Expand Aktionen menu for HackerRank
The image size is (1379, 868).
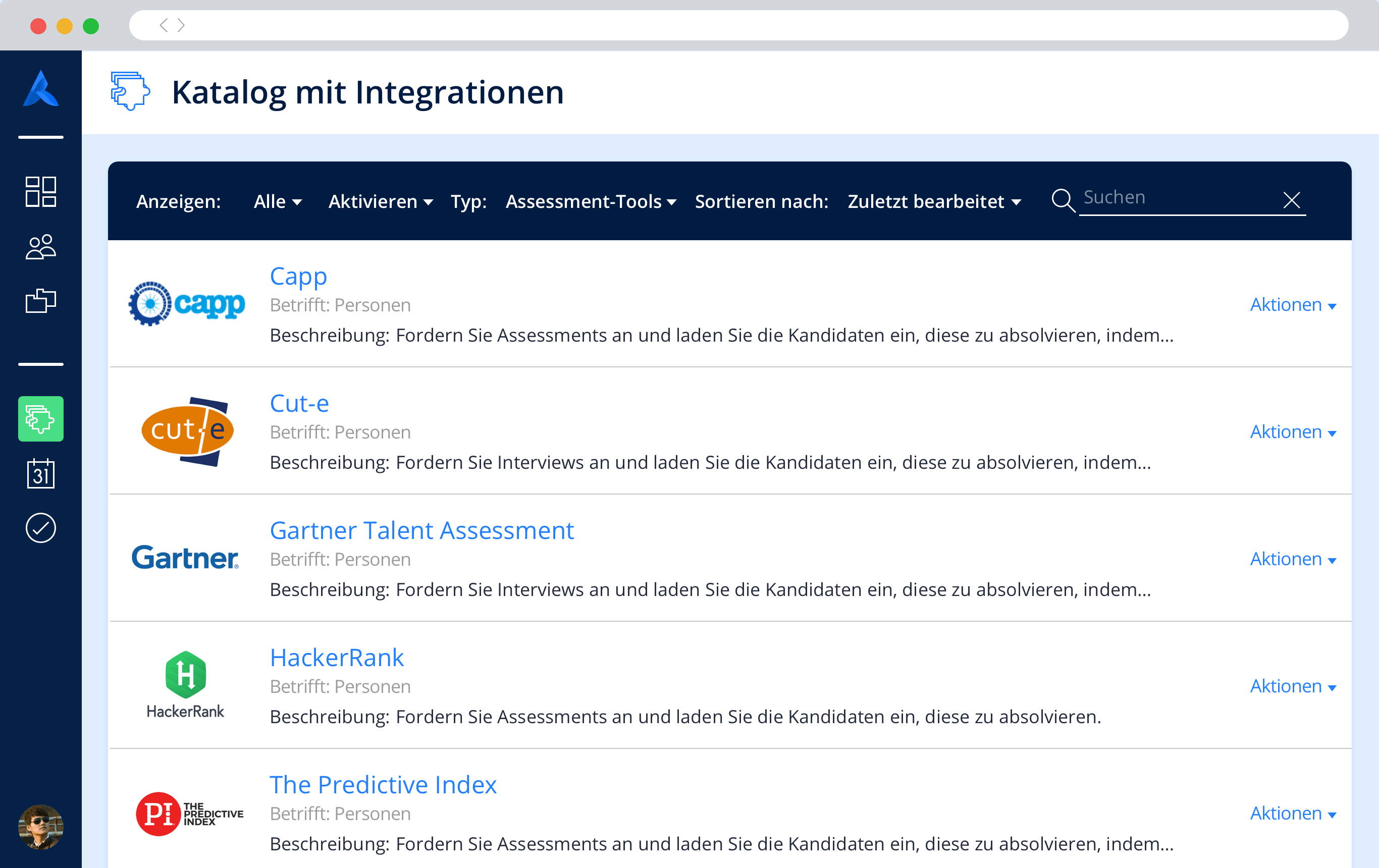[1293, 686]
